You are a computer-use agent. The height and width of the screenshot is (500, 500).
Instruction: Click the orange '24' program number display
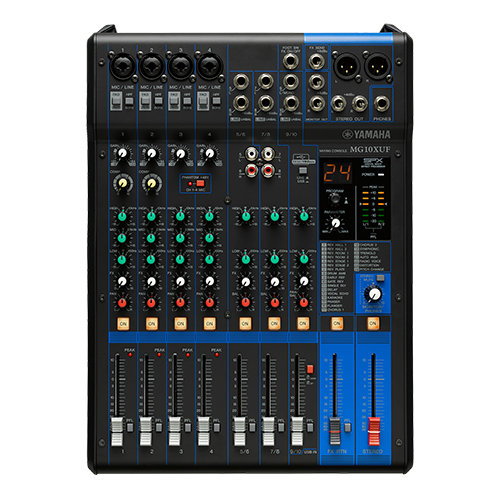(x=337, y=173)
